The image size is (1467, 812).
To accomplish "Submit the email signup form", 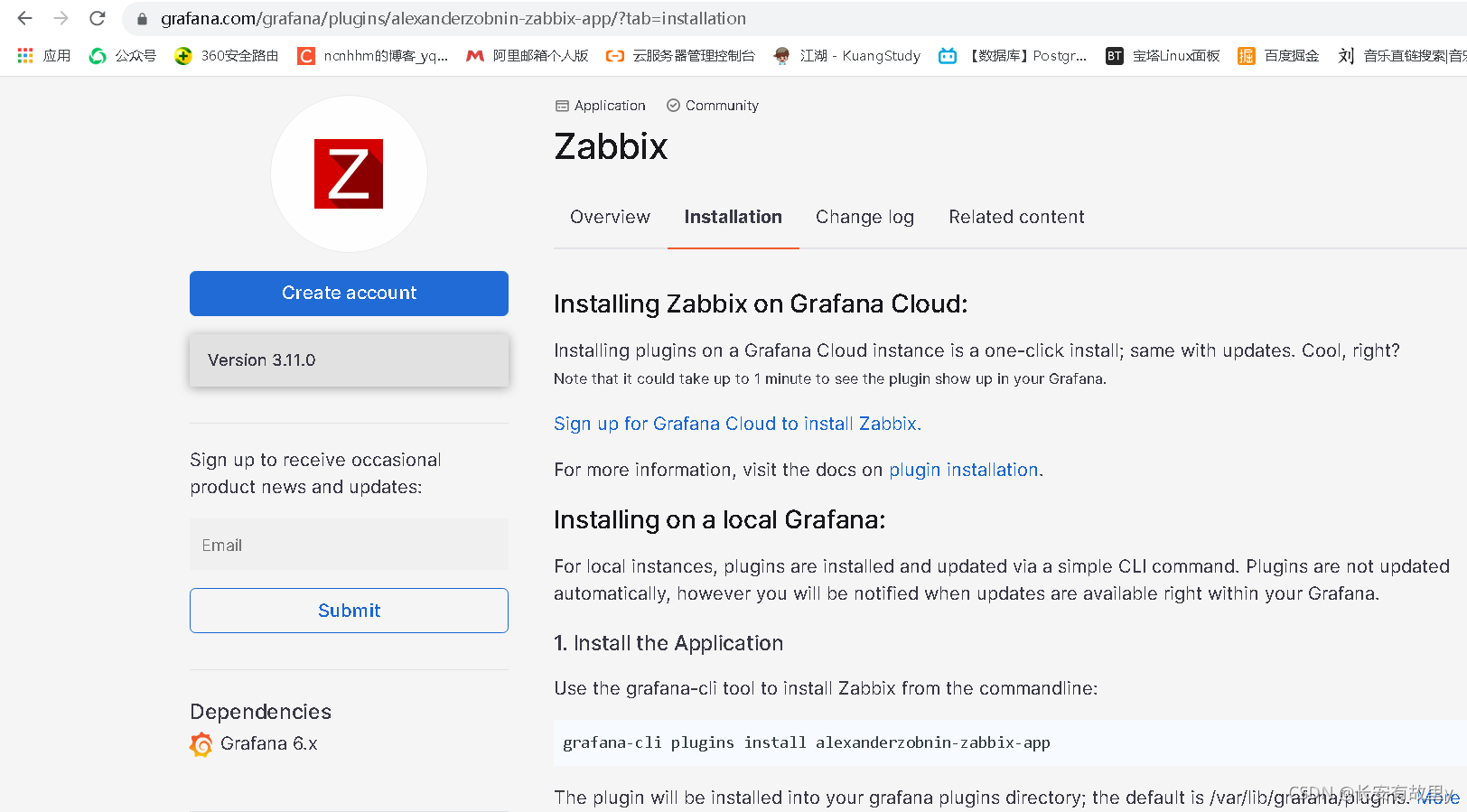I will coord(349,611).
